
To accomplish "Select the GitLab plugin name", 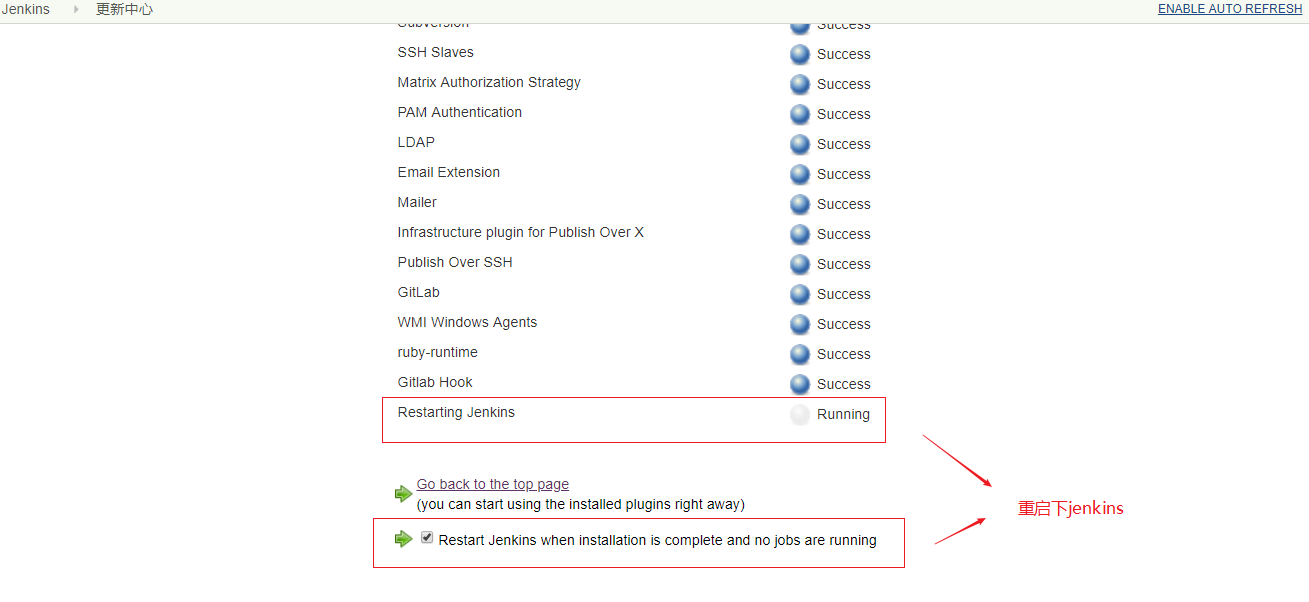I will [419, 292].
